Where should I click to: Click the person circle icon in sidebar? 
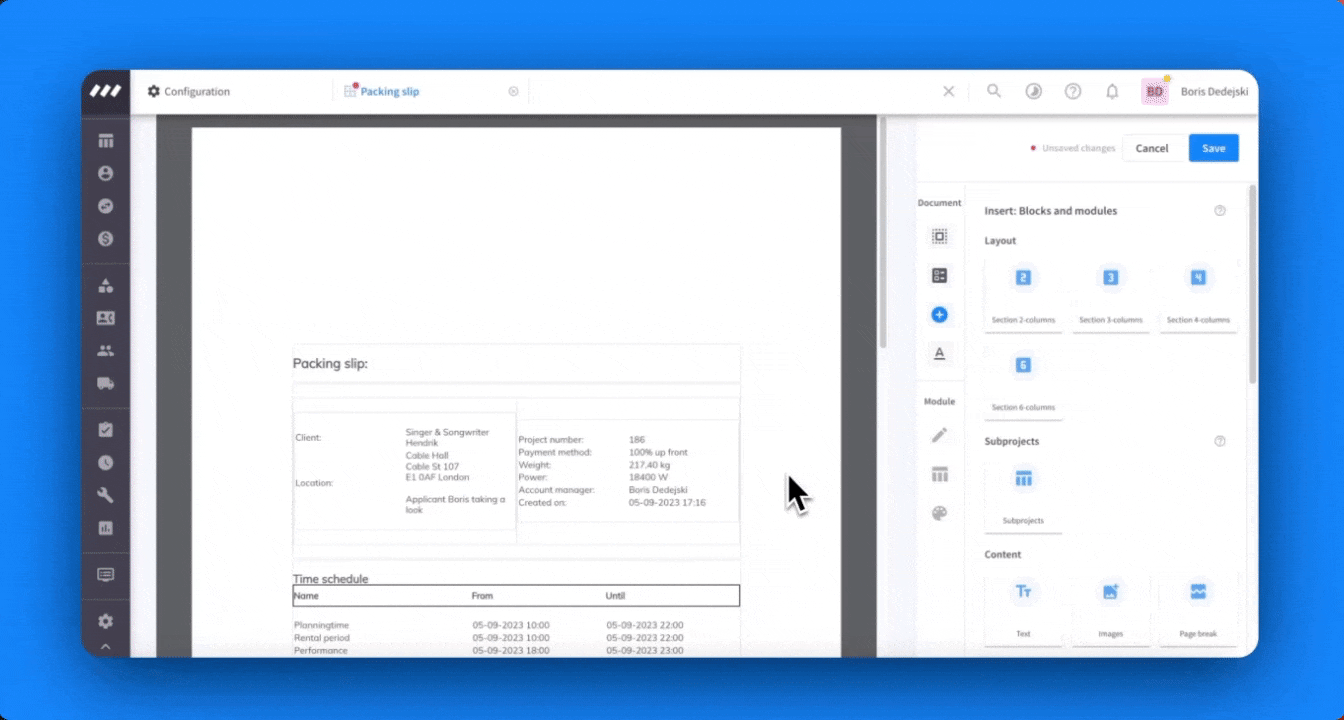pos(105,173)
